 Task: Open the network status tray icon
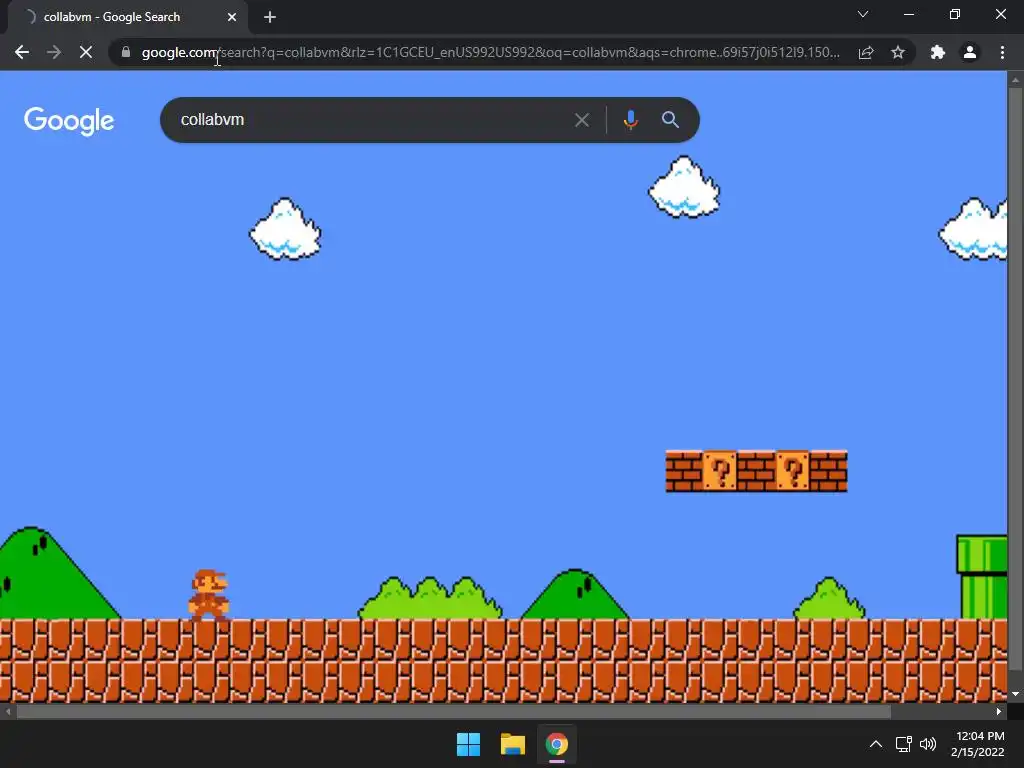point(904,744)
